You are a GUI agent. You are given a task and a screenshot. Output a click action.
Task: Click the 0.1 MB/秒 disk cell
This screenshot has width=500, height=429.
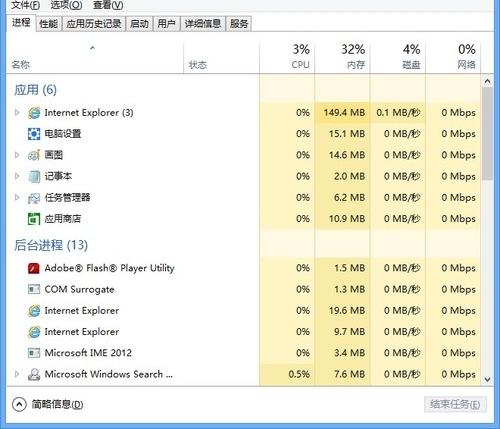398,113
